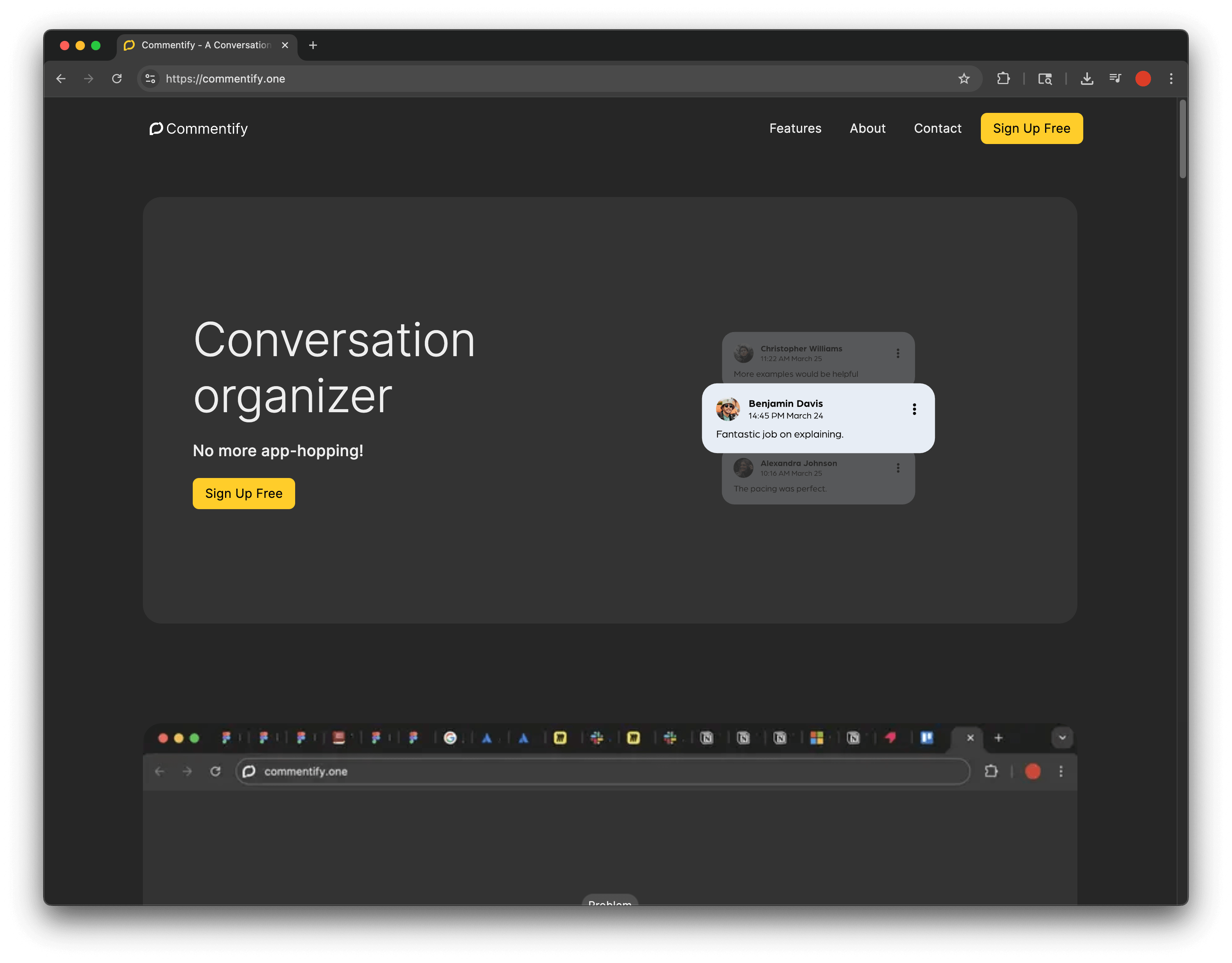1232x963 pixels.
Task: Open the Contact link
Action: tap(938, 128)
